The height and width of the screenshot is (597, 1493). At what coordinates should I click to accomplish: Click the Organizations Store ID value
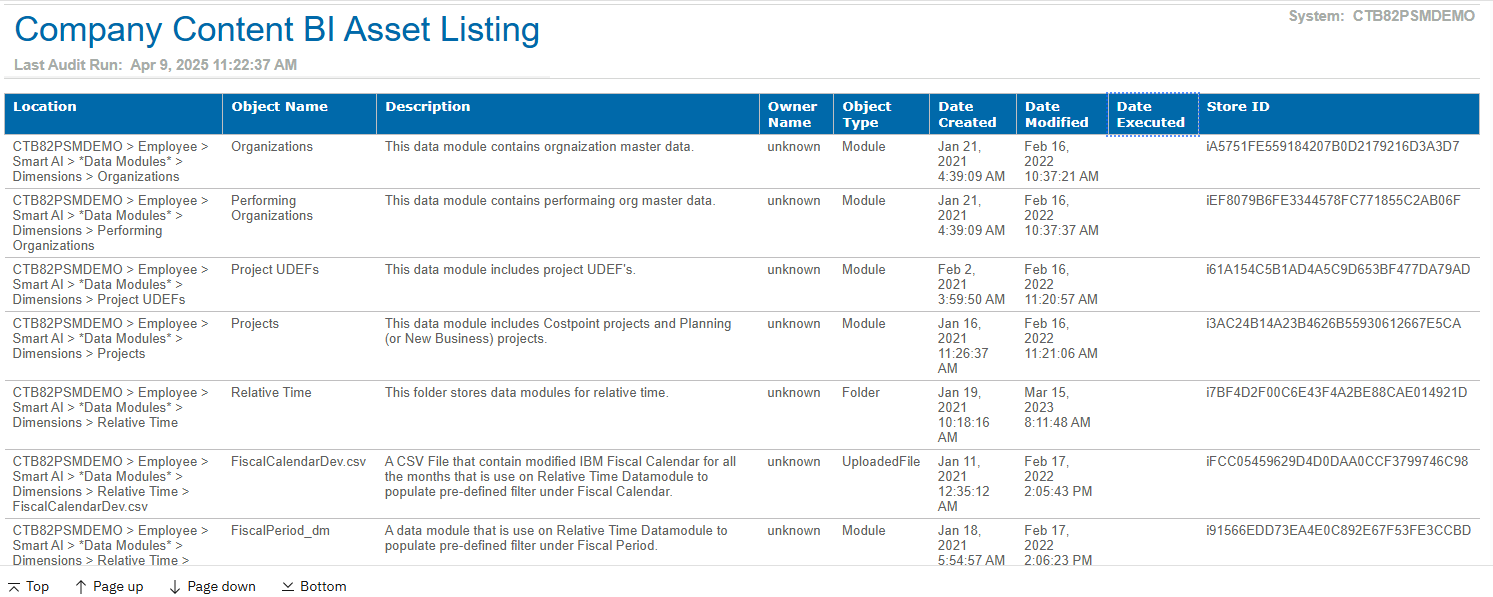[1332, 147]
